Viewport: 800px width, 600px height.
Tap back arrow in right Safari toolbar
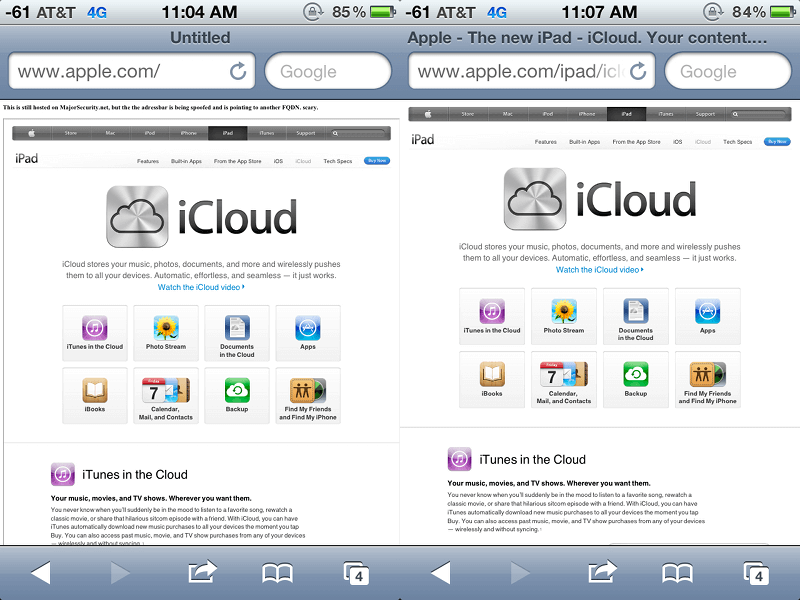(x=440, y=572)
